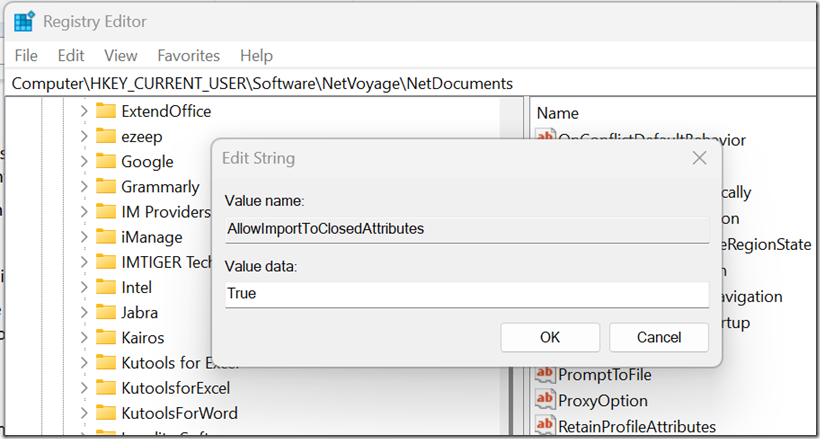Select the Grammarly key label
Screen dimensions: 820x439
pyautogui.click(x=160, y=187)
